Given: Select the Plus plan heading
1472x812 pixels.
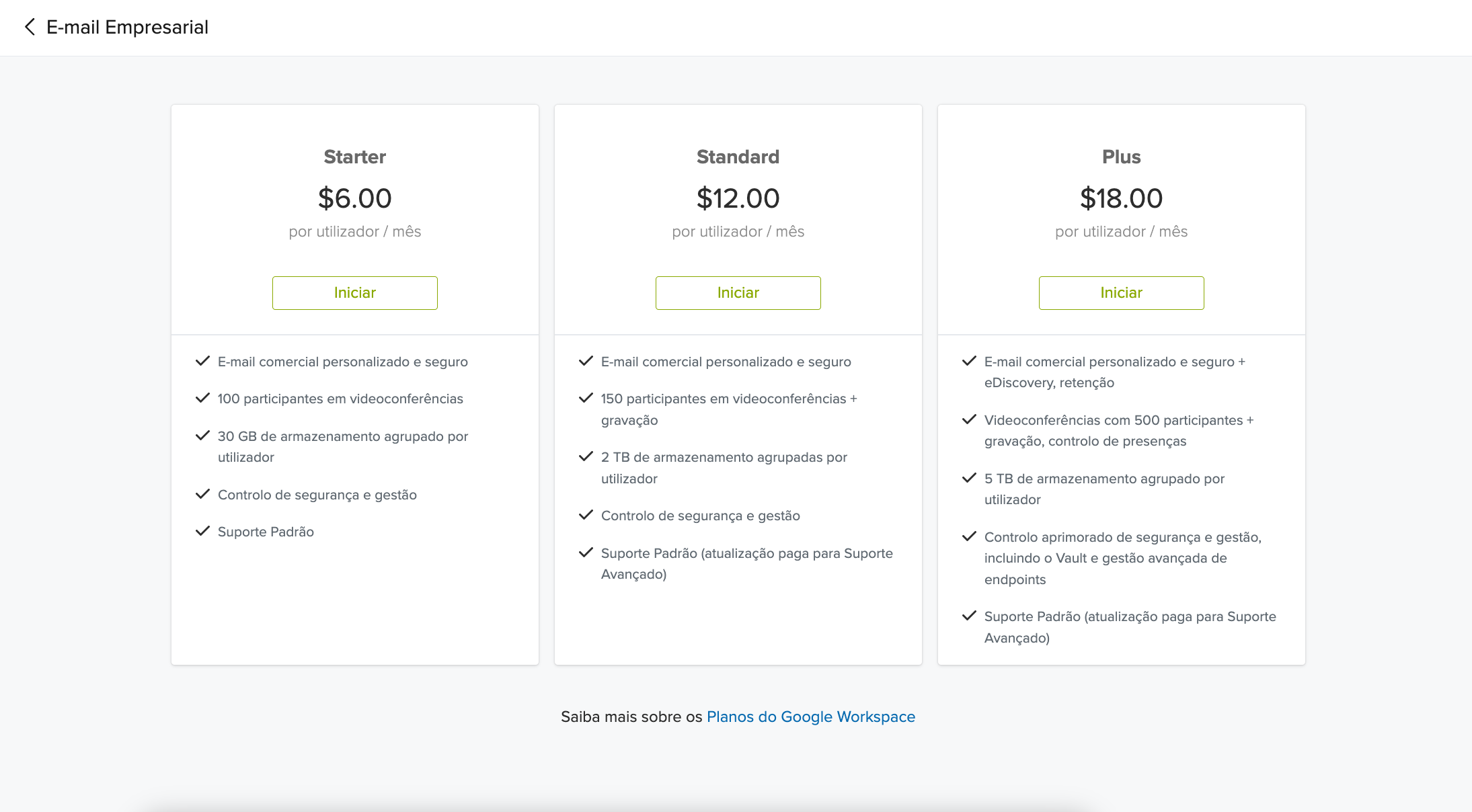Looking at the screenshot, I should (x=1121, y=157).
